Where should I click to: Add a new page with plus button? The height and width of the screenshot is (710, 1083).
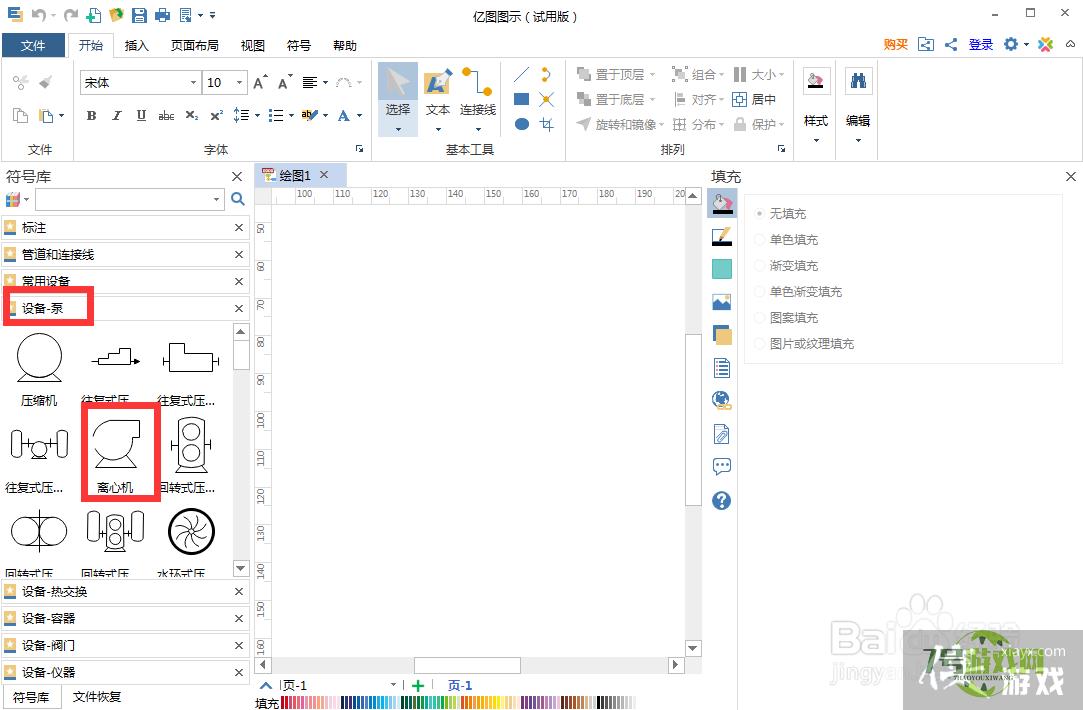[x=418, y=685]
